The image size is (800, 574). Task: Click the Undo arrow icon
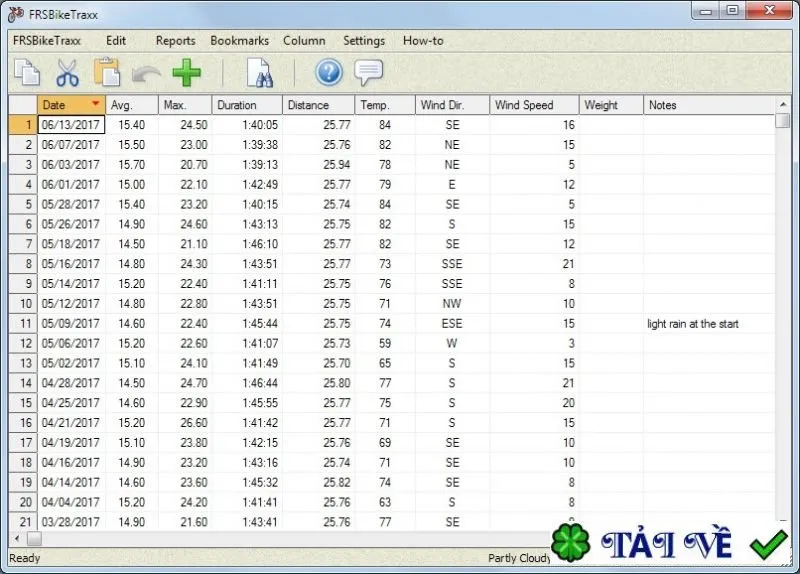tap(146, 75)
